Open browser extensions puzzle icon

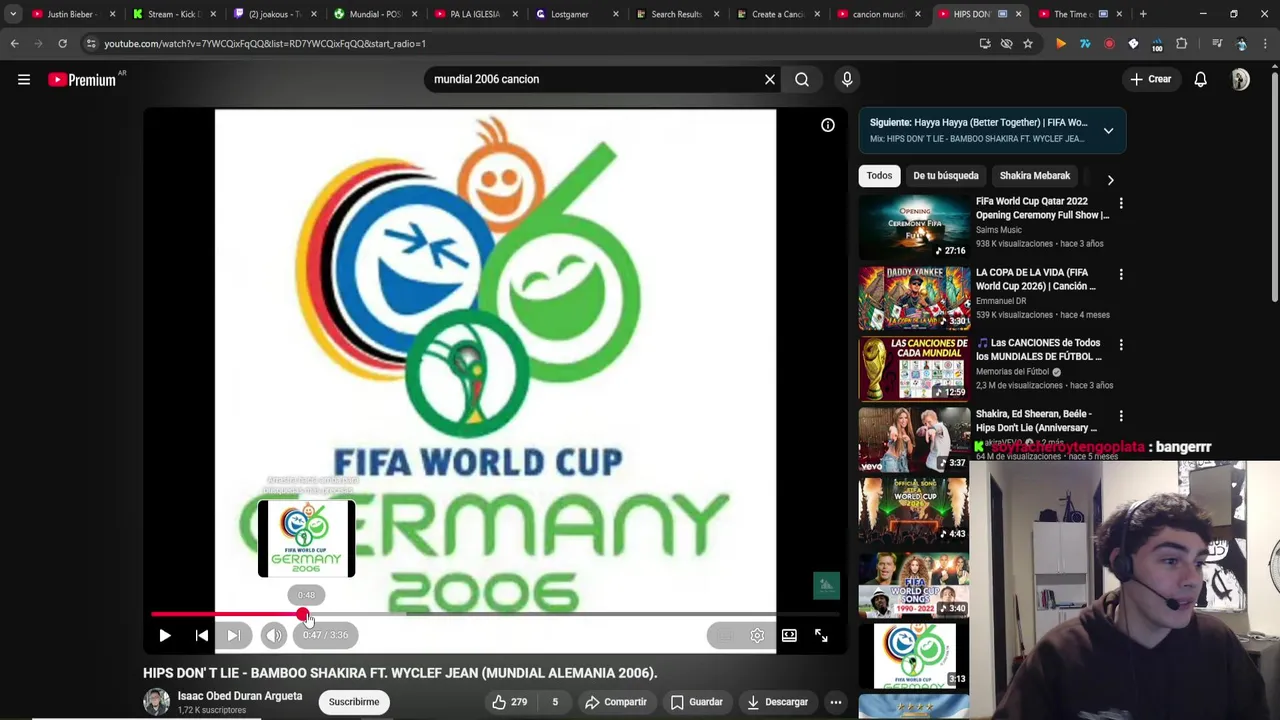[x=1182, y=44]
